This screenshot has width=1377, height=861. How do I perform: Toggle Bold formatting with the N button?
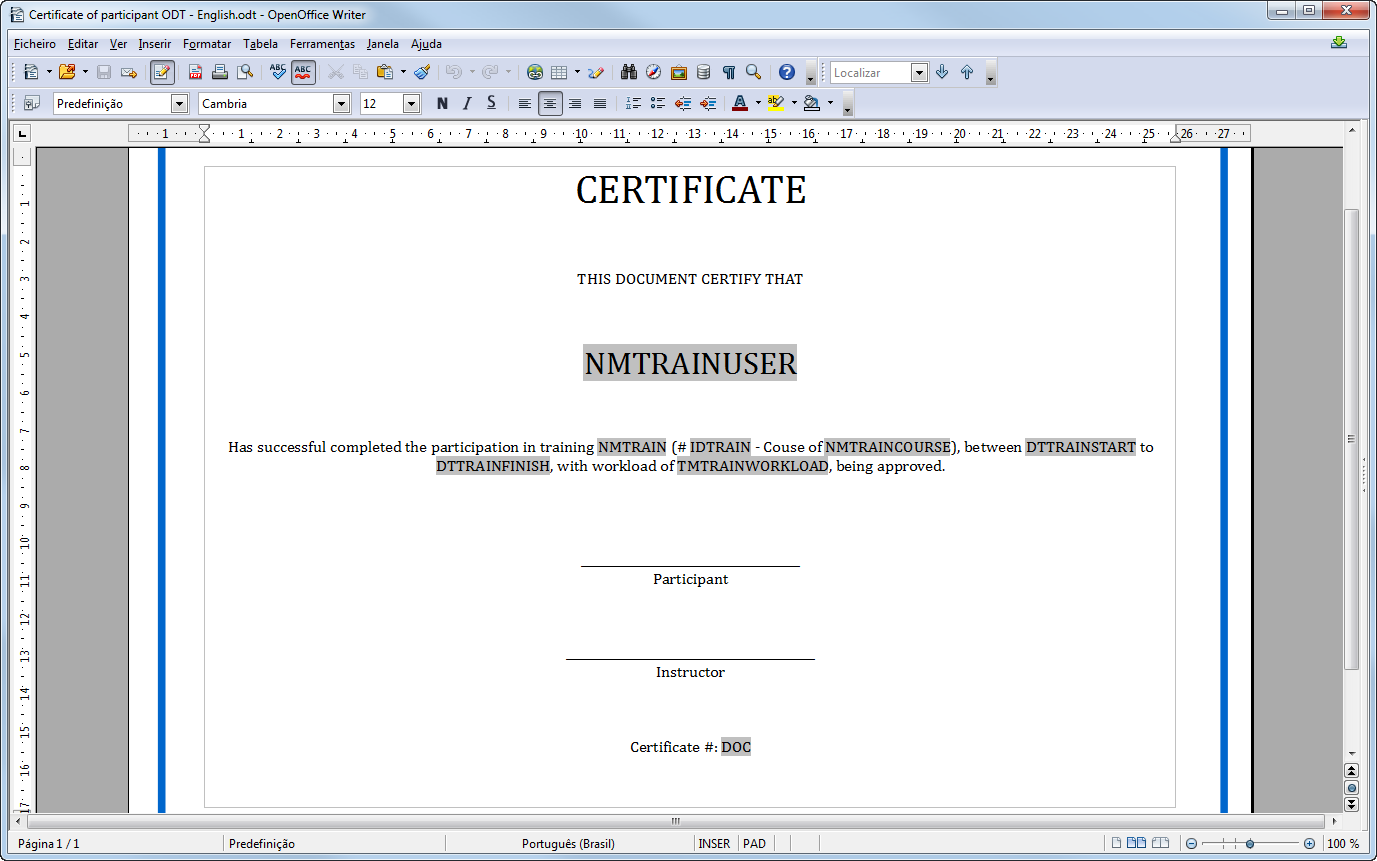(x=442, y=103)
